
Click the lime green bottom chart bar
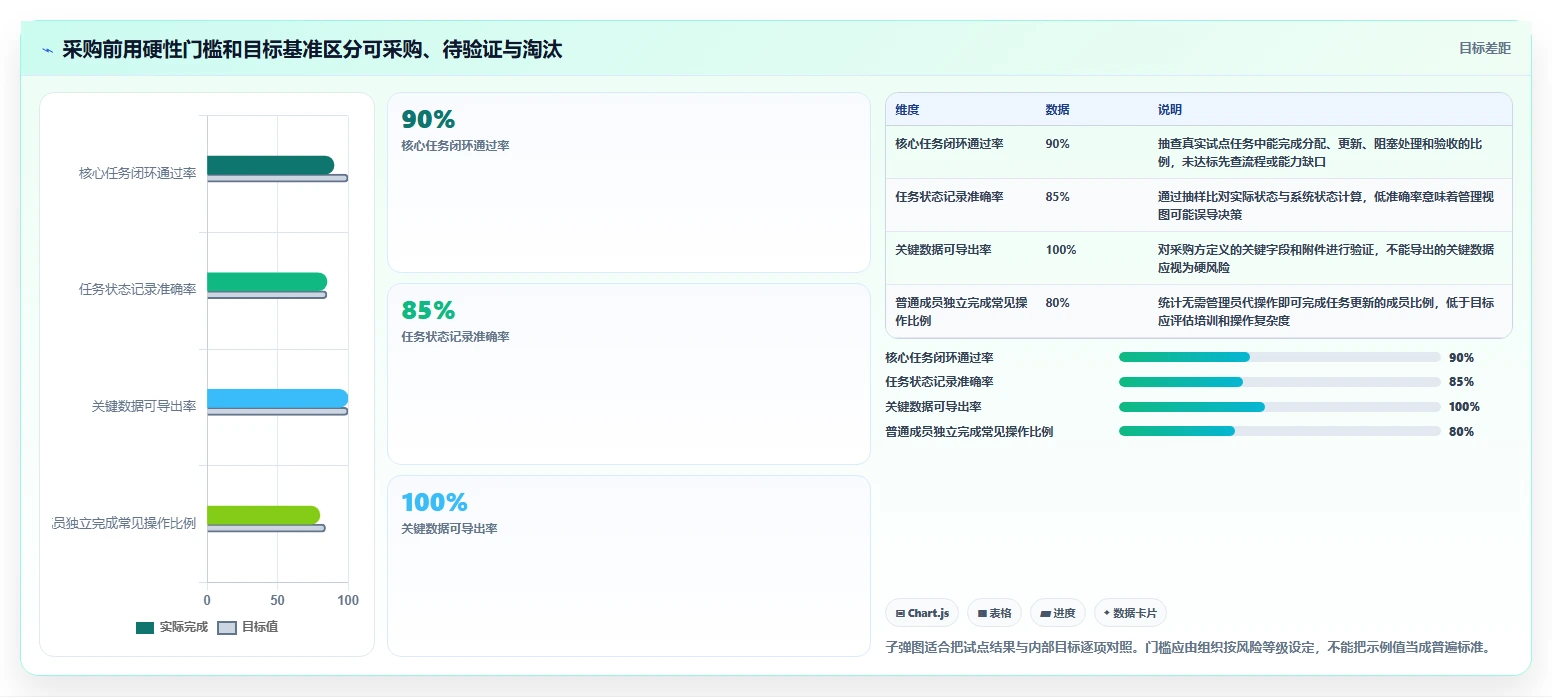tap(263, 515)
